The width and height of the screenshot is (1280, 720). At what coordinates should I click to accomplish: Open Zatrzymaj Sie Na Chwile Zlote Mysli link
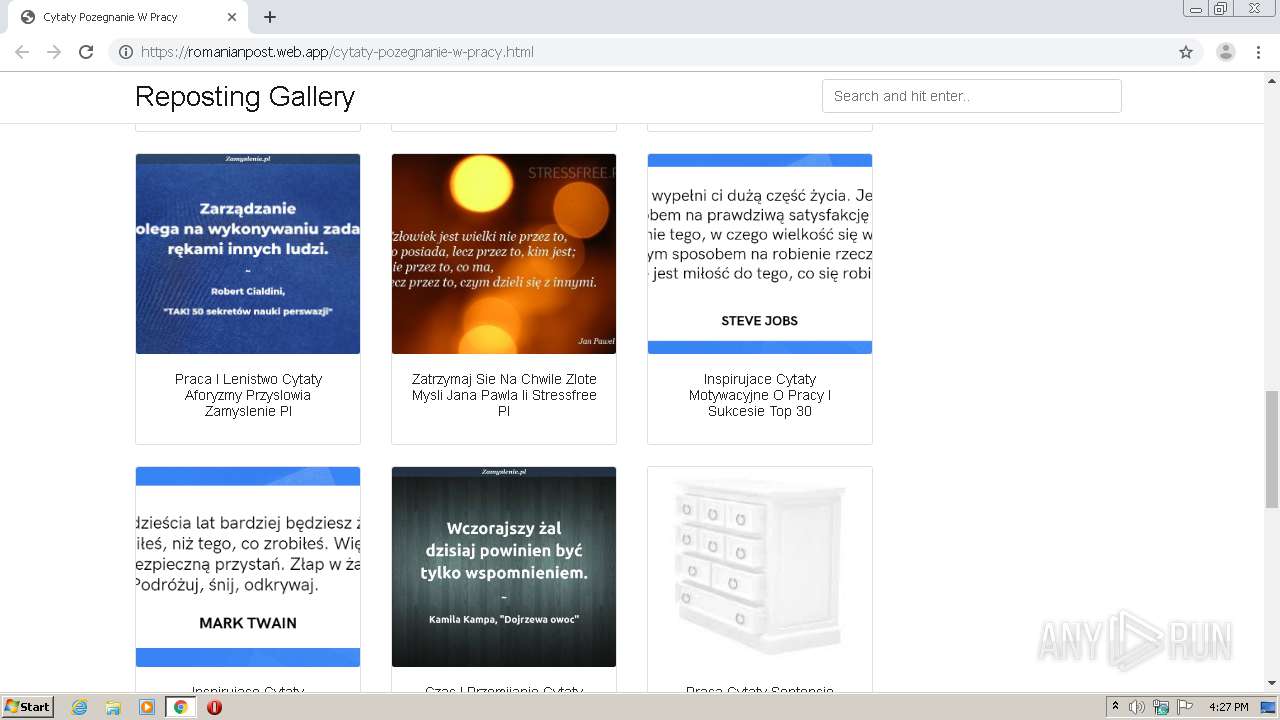[x=504, y=395]
